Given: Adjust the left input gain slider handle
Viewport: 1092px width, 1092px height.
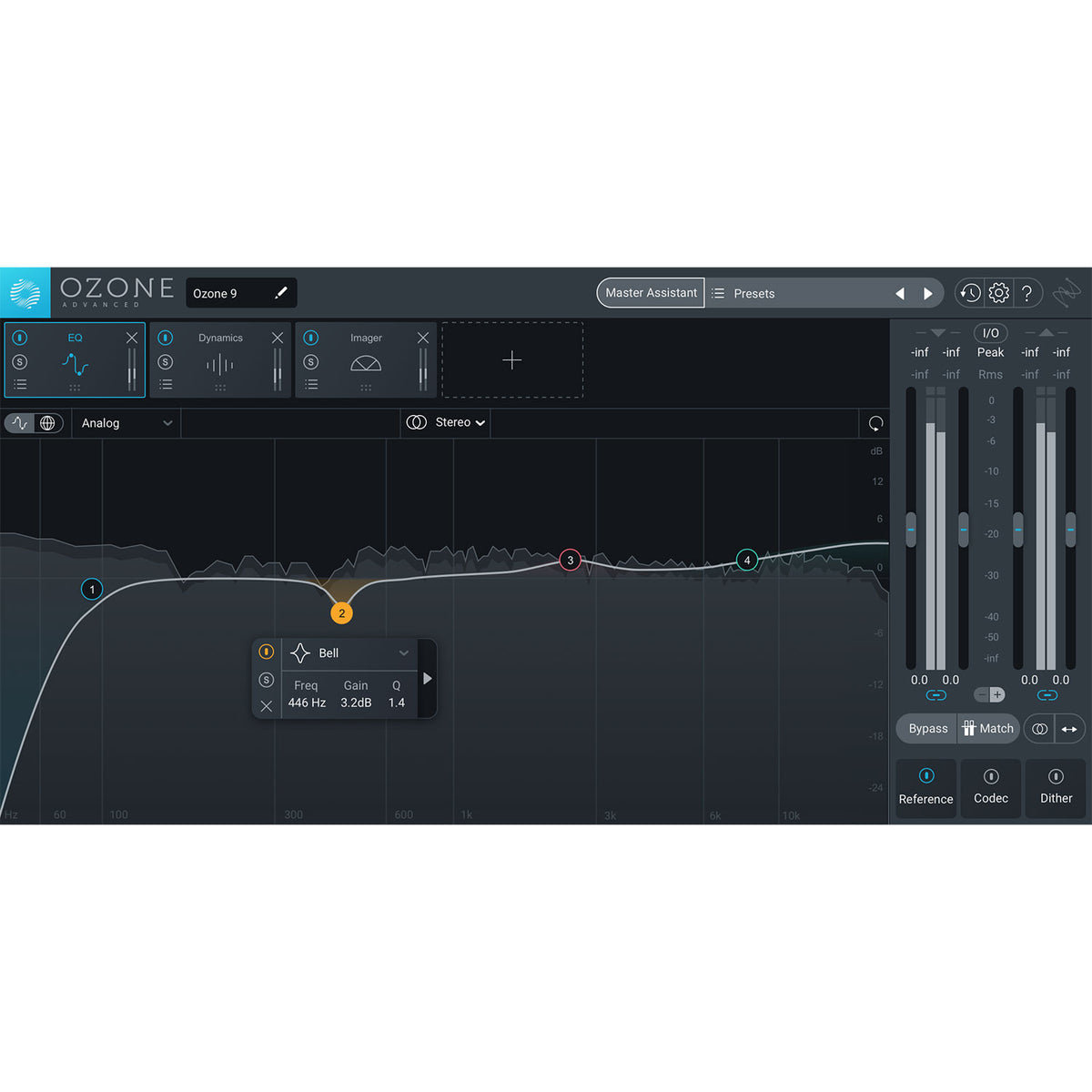Looking at the screenshot, I should 911,530.
